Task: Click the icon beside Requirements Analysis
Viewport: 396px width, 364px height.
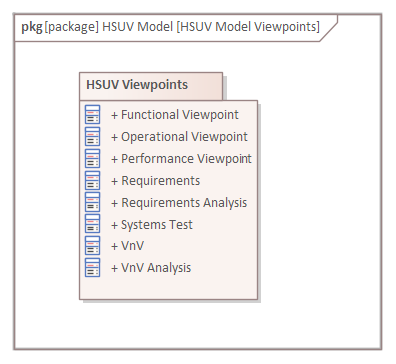Action: coord(92,202)
